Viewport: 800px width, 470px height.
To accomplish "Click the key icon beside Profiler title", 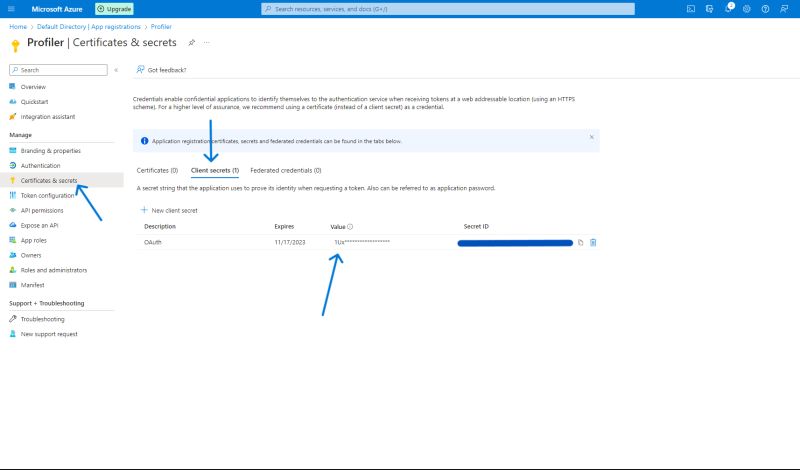I will pos(15,45).
